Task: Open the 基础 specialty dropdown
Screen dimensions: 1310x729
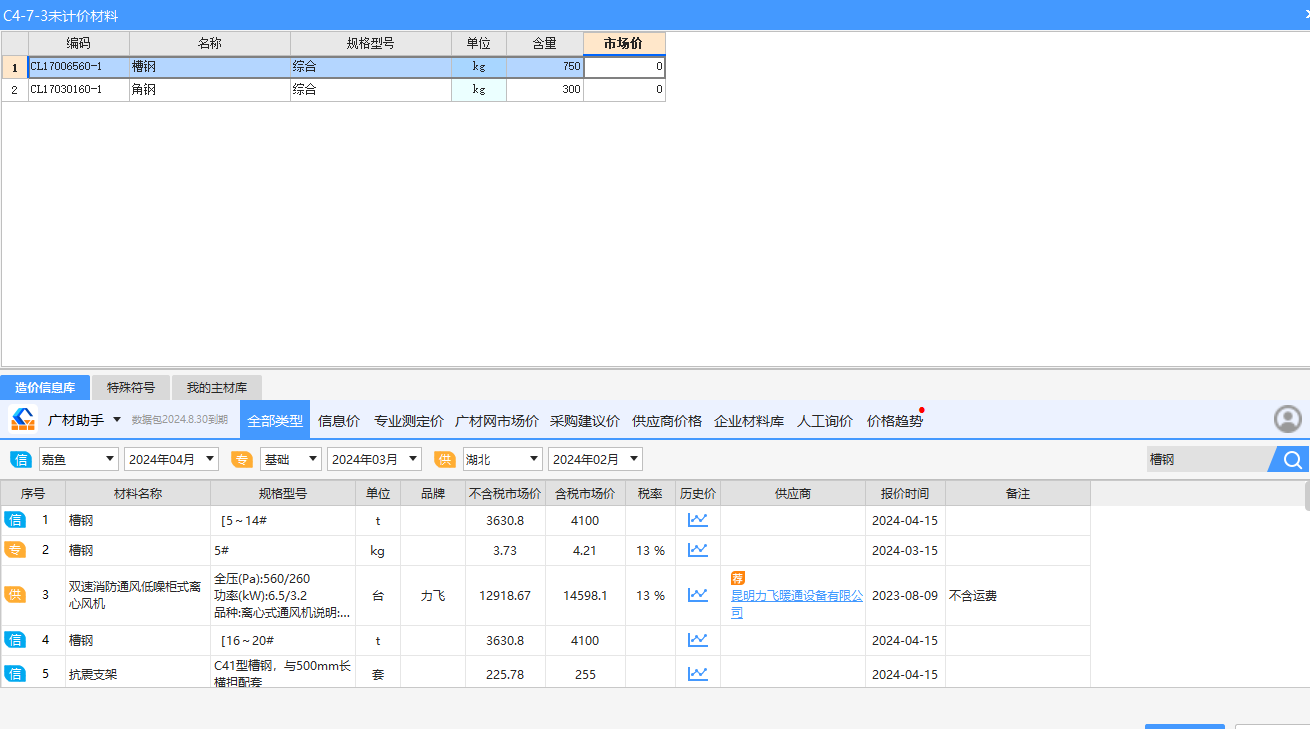Action: (x=291, y=459)
